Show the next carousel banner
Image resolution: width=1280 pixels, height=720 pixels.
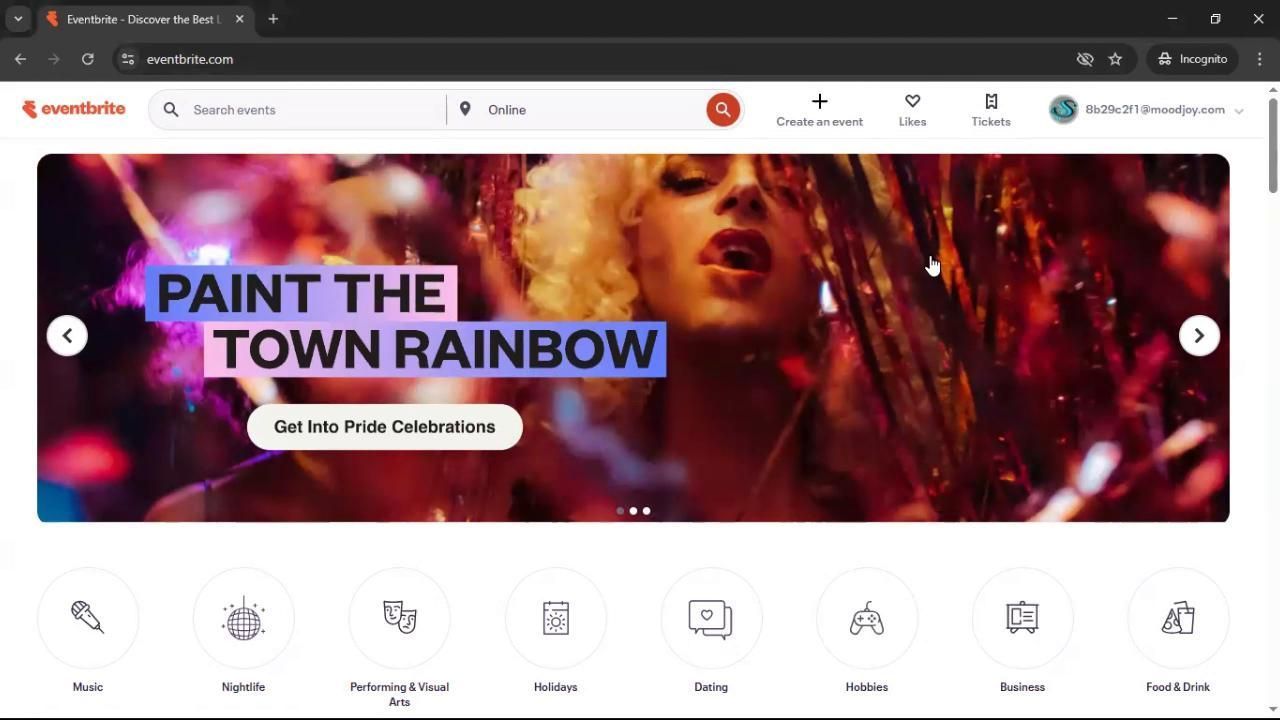[x=1198, y=335]
